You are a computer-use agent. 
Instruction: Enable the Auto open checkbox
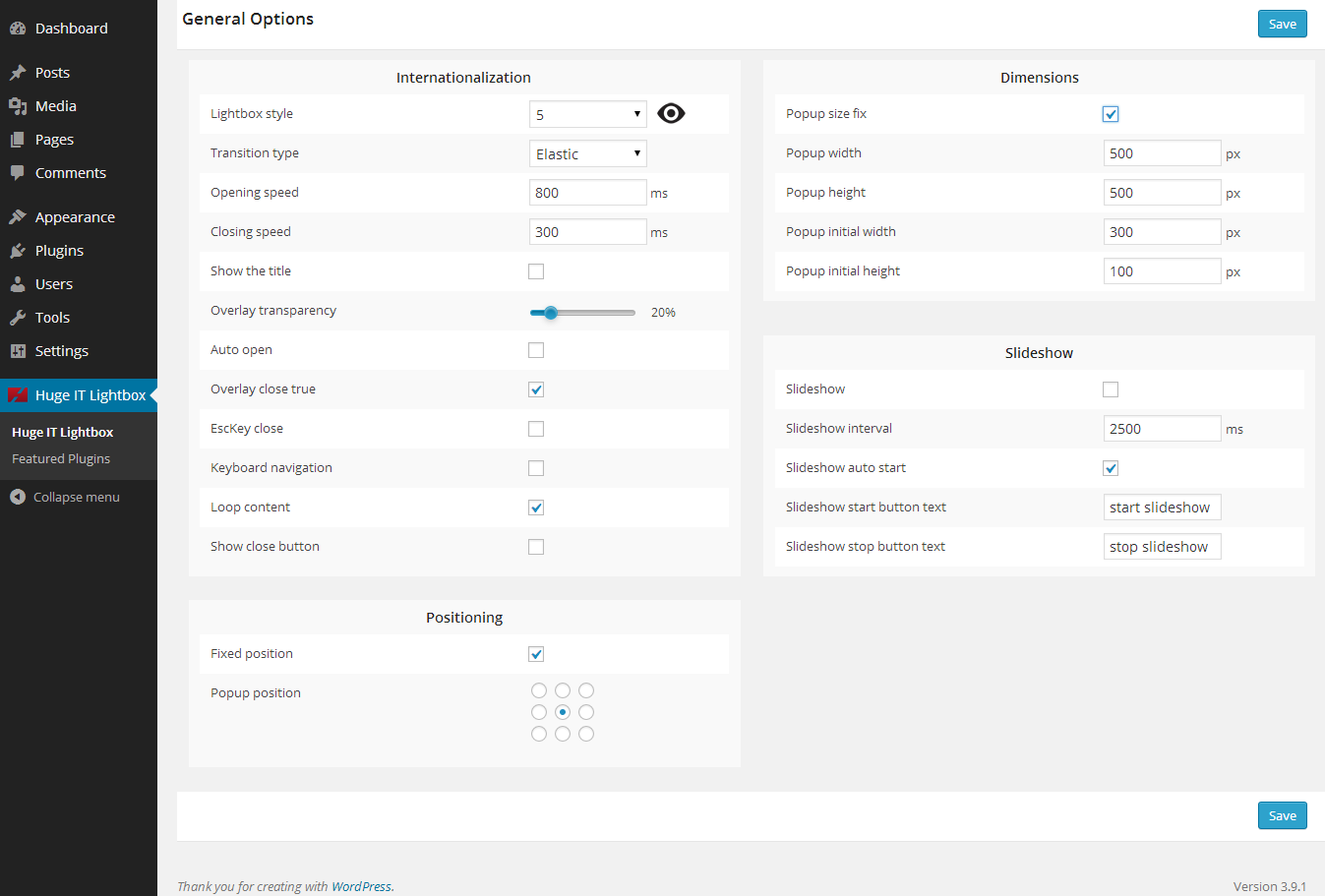[536, 350]
